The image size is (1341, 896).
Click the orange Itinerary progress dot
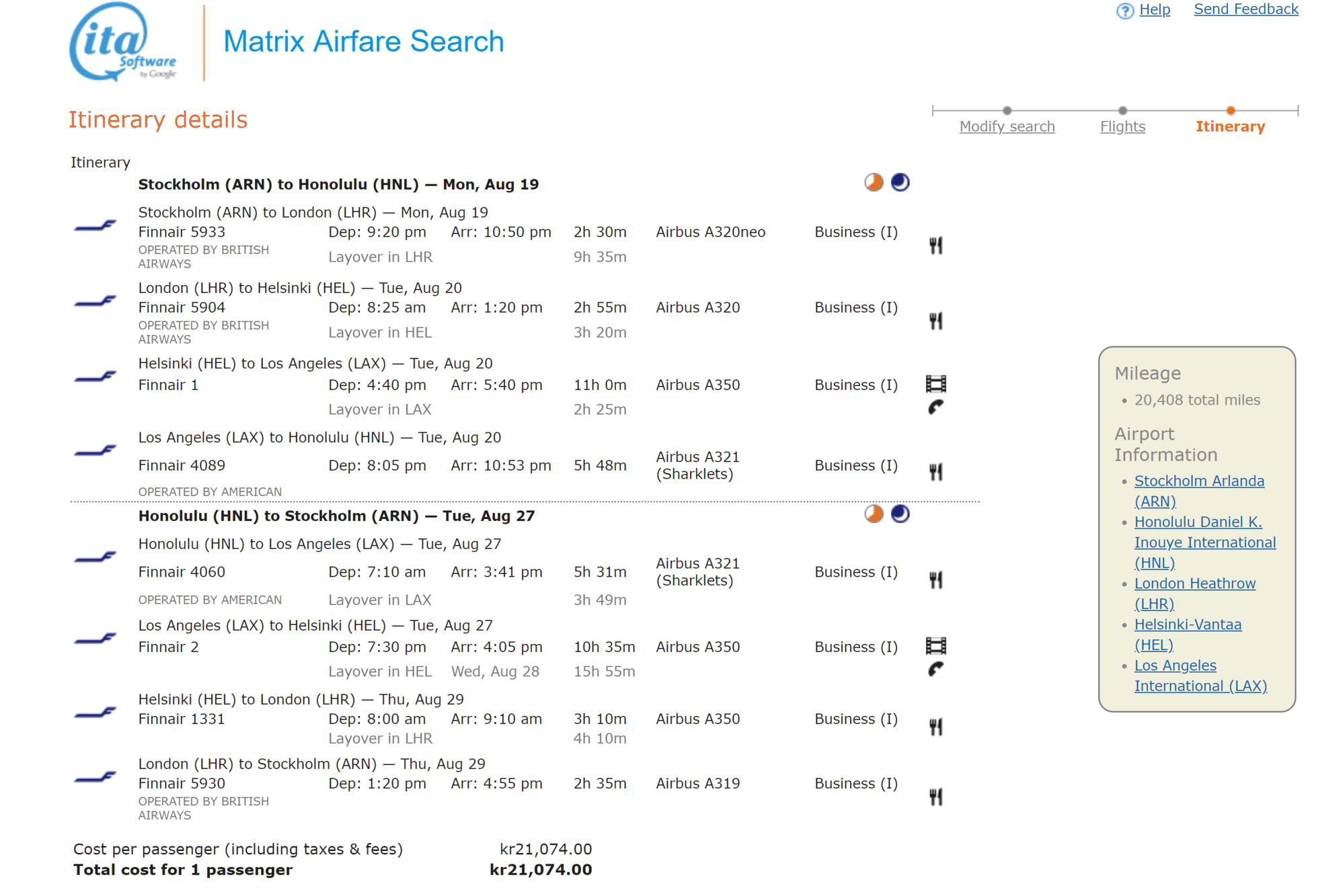click(1230, 110)
